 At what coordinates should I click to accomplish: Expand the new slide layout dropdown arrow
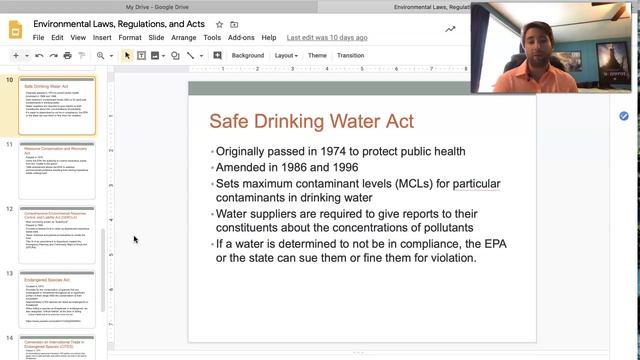(27, 56)
